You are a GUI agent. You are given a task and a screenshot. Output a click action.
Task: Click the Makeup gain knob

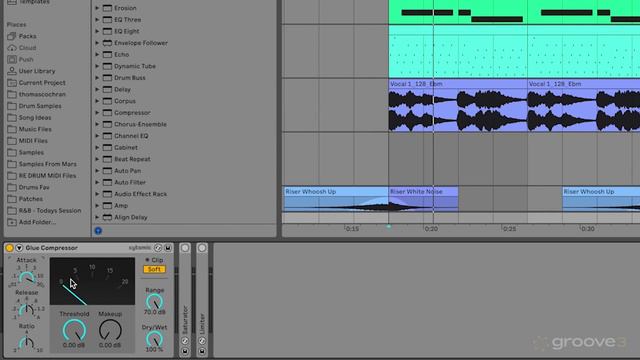tap(110, 330)
